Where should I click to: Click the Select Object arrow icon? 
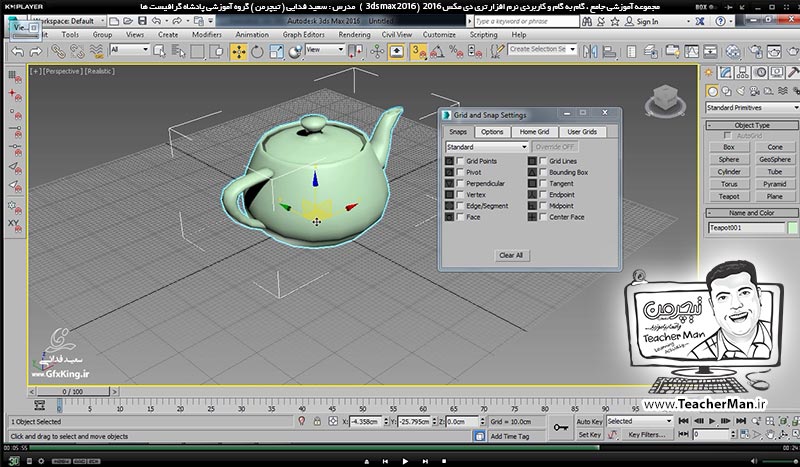point(159,52)
